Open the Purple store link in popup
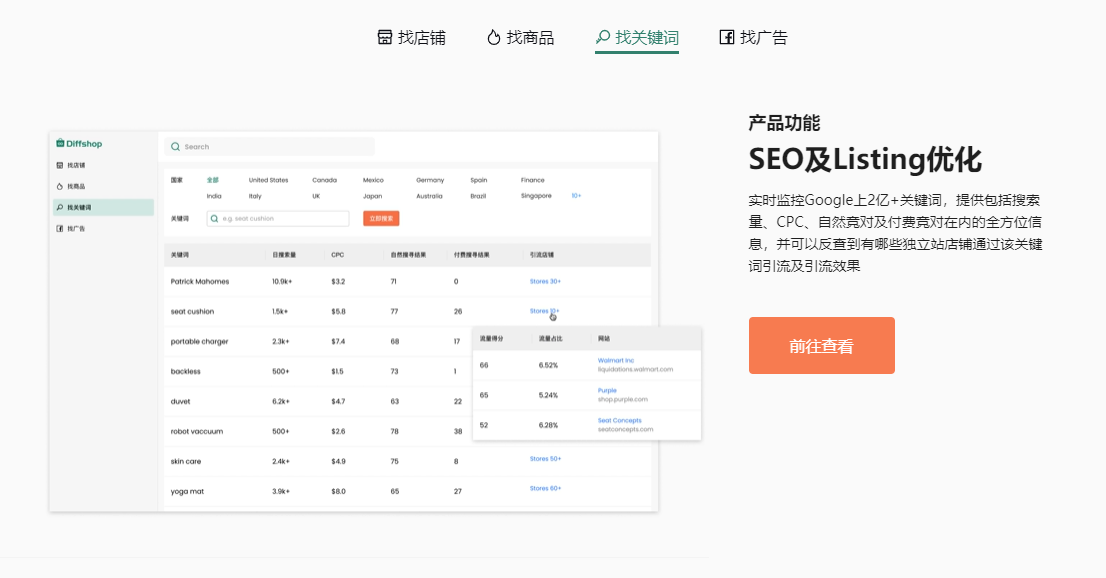Image resolution: width=1106 pixels, height=578 pixels. click(x=607, y=390)
